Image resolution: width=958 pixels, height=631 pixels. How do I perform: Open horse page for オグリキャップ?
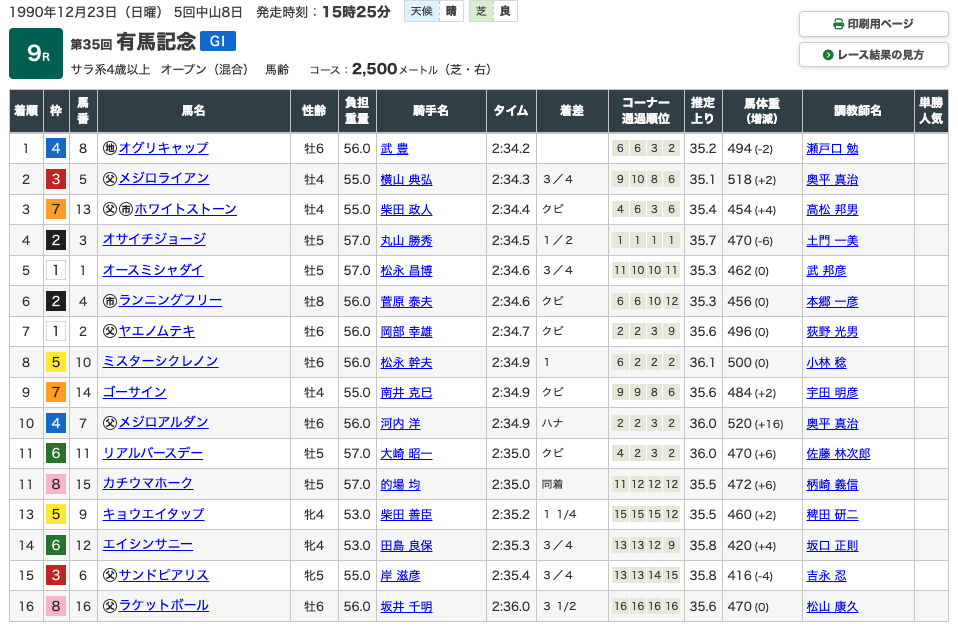pos(163,148)
